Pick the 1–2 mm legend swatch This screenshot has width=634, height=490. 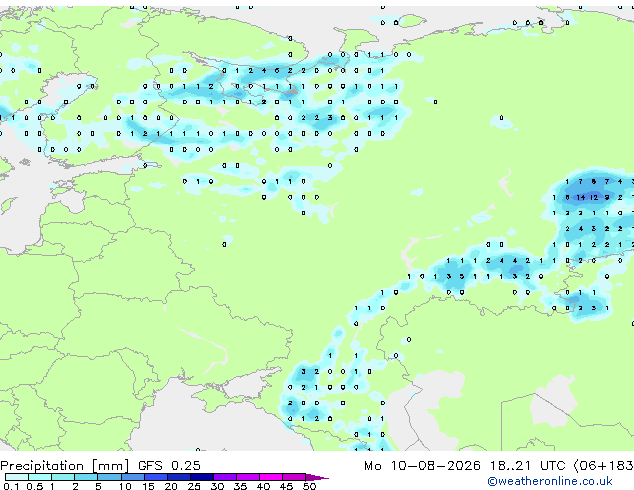(x=63, y=477)
